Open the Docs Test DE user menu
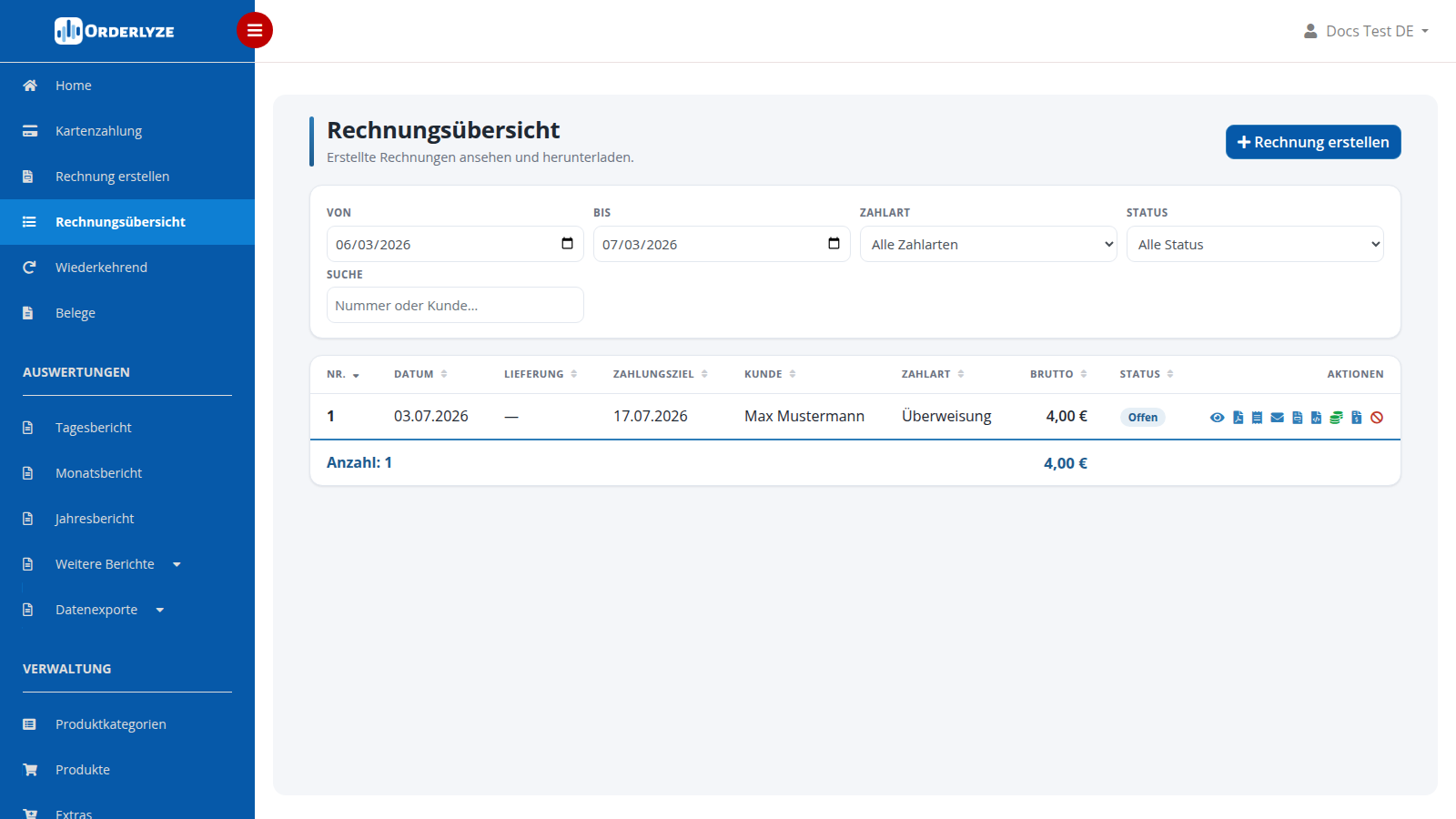 click(1366, 31)
